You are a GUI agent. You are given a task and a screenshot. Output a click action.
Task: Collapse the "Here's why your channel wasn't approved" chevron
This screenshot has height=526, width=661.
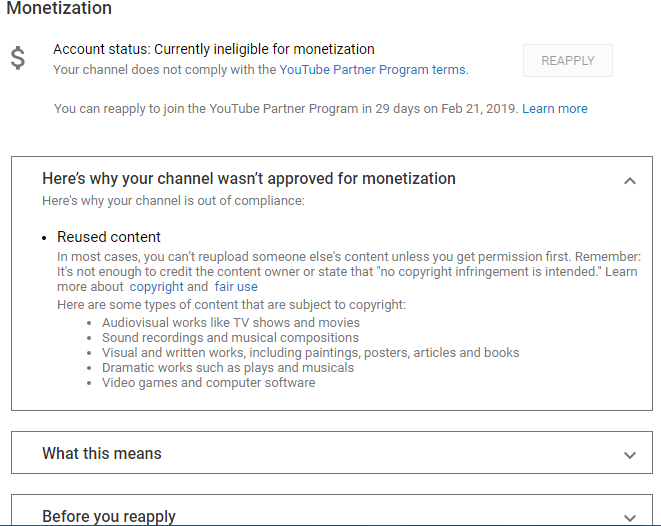tap(629, 181)
